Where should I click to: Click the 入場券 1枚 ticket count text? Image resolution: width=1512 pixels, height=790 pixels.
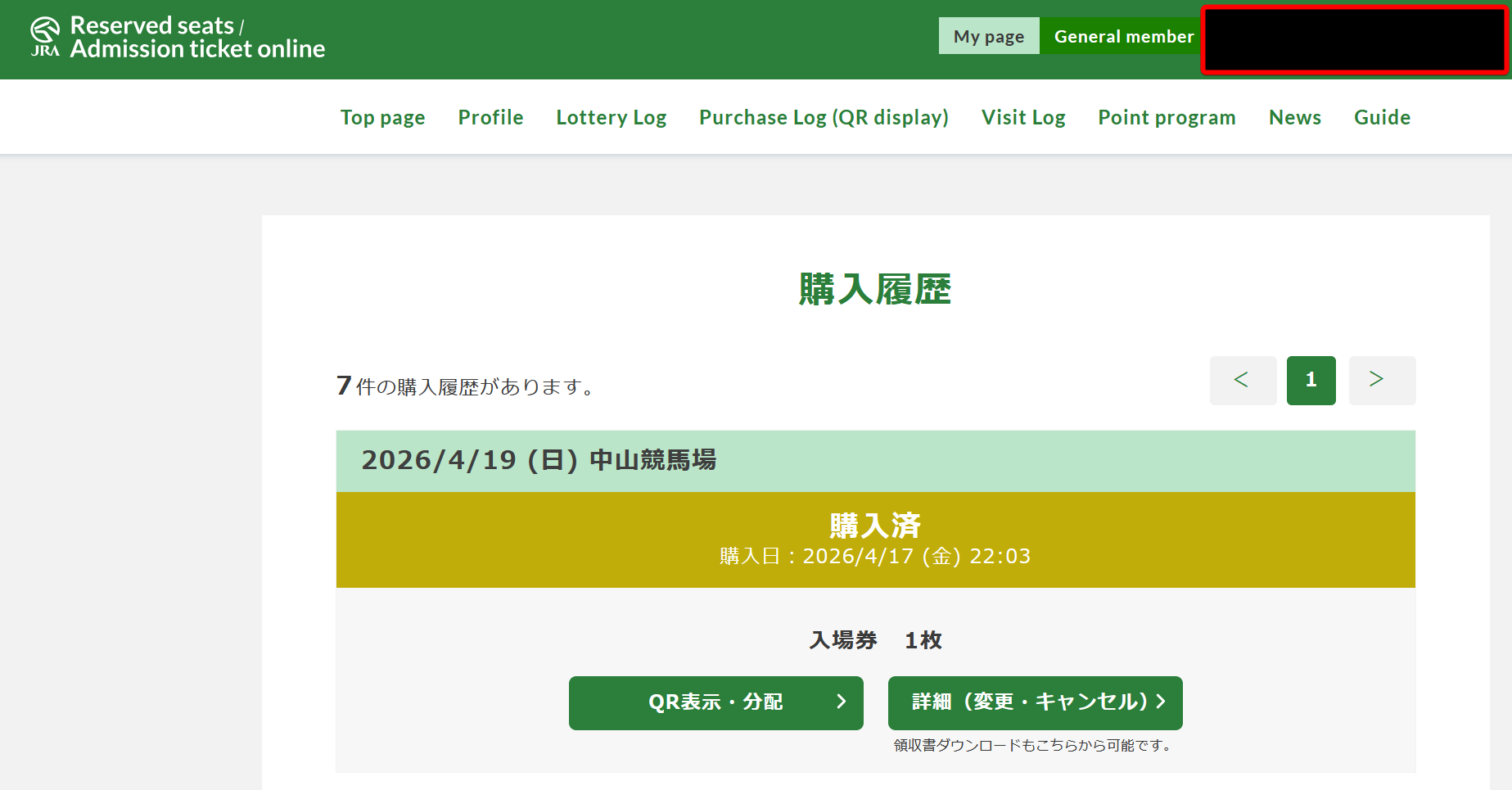[x=876, y=640]
